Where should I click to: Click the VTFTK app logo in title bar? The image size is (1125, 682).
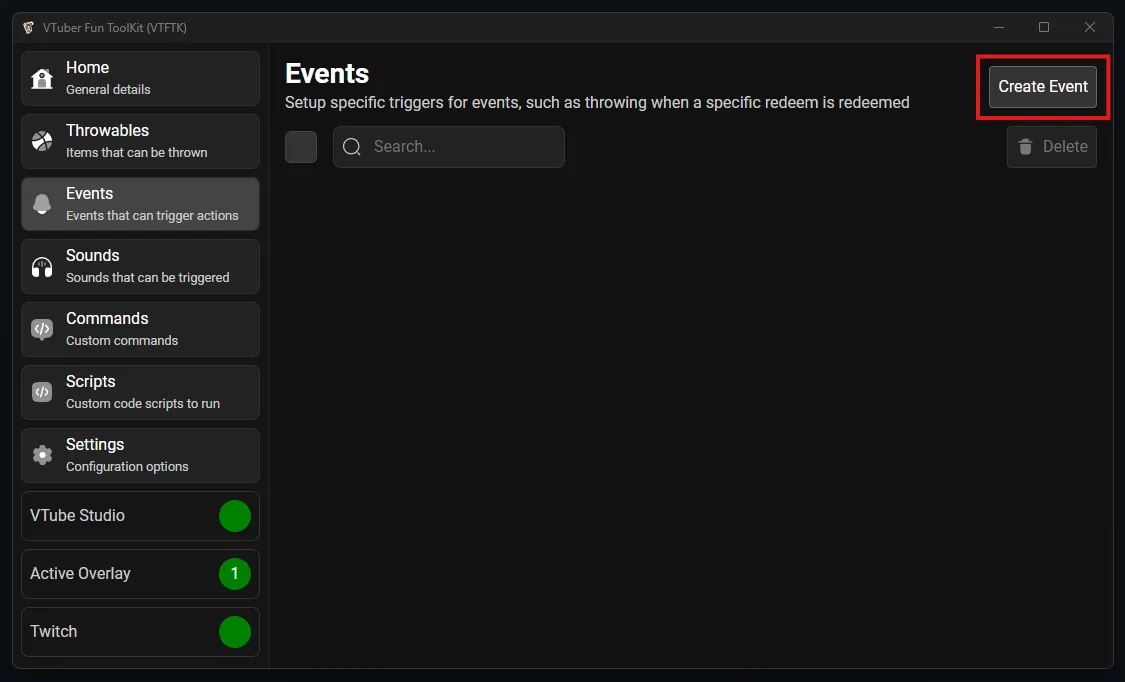click(28, 28)
